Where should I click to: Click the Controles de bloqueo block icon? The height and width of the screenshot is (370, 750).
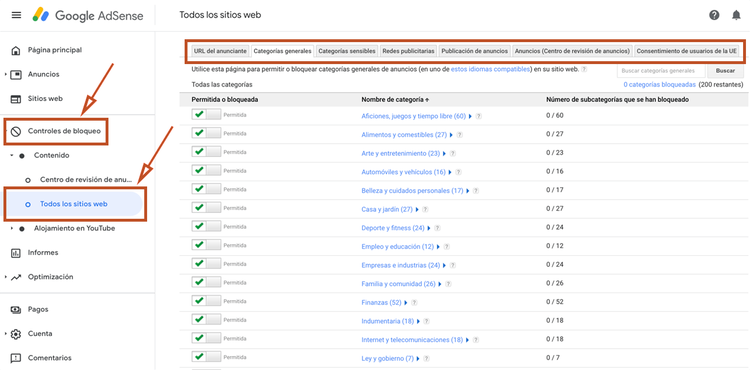click(x=16, y=131)
